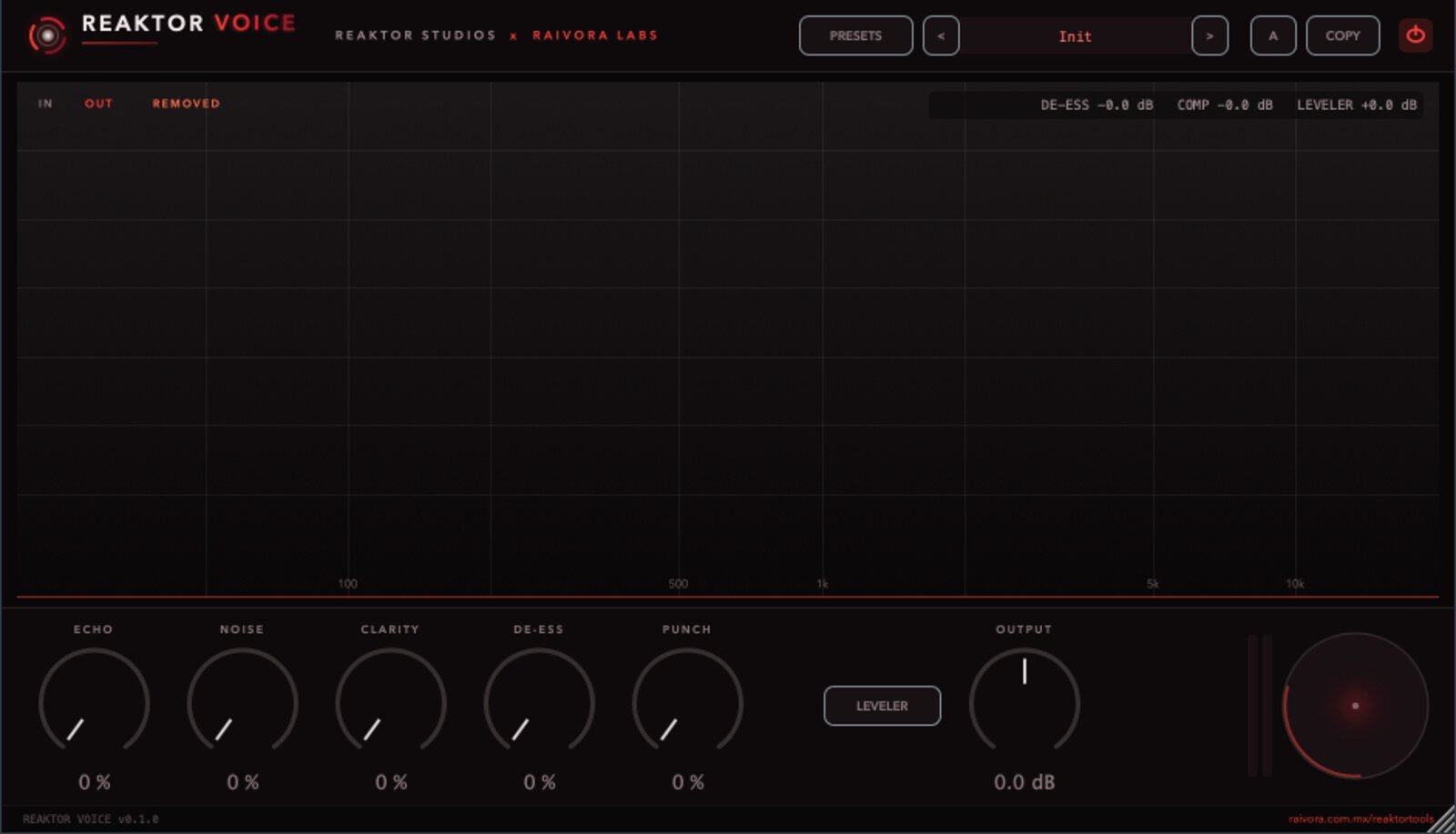Click the PUNCH 0 % value
Viewport: 1456px width, 834px height.
pos(687,782)
